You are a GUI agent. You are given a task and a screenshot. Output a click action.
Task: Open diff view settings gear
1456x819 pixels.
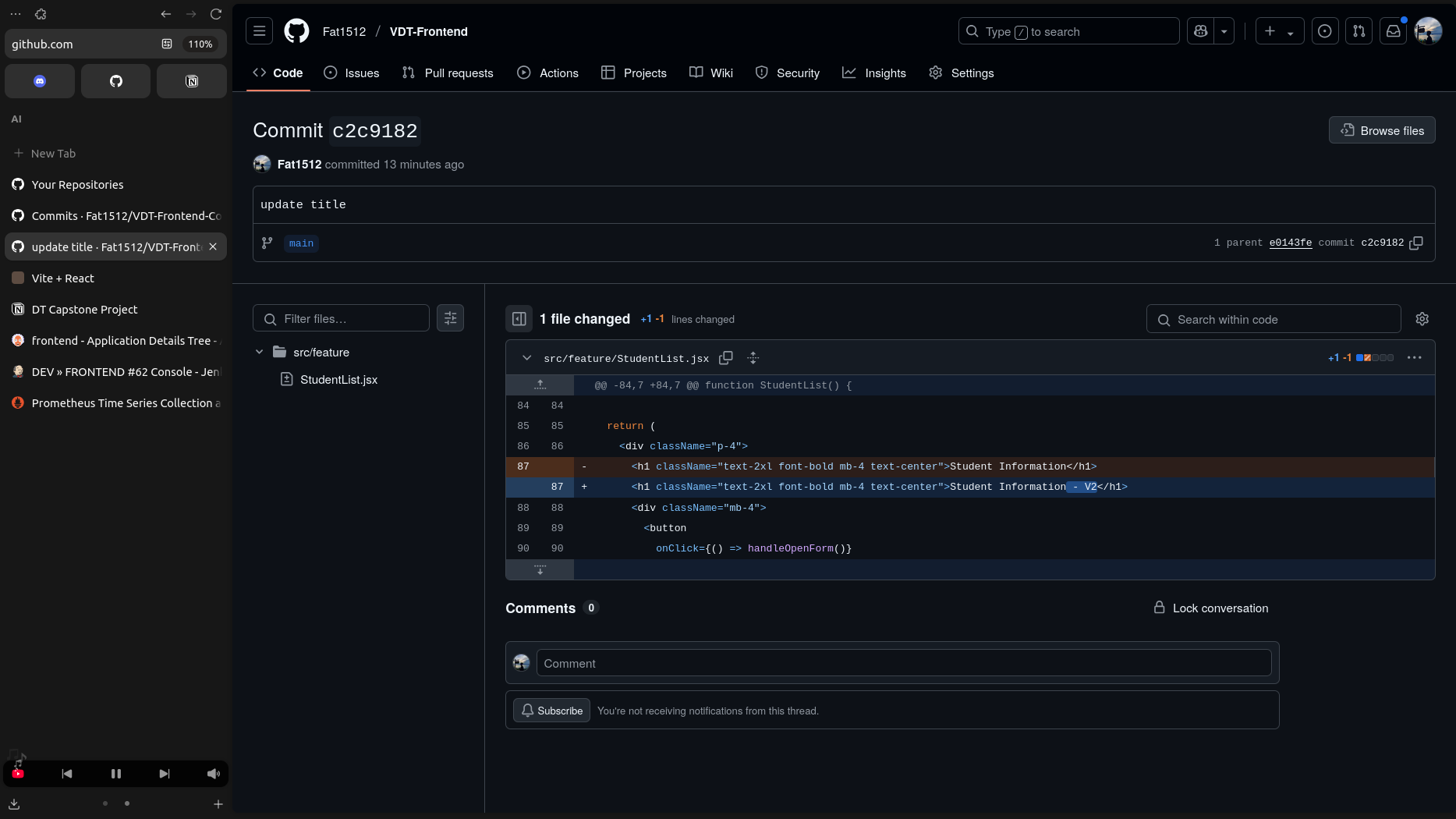(1422, 318)
